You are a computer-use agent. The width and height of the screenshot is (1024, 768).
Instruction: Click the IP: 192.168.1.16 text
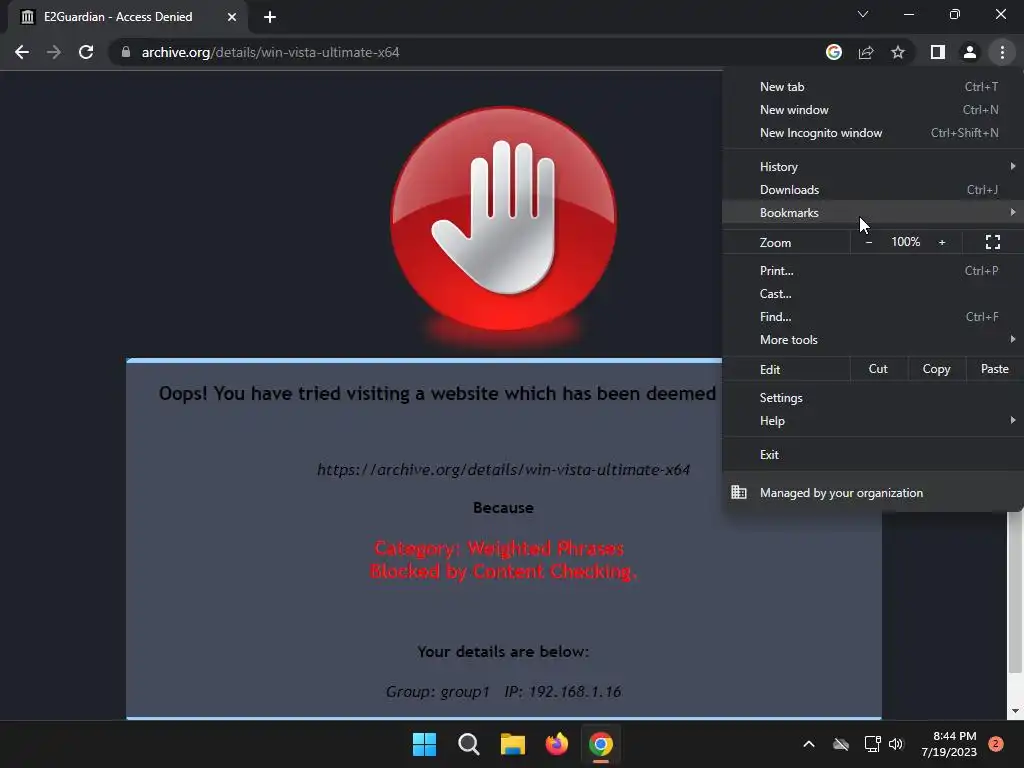(x=563, y=692)
